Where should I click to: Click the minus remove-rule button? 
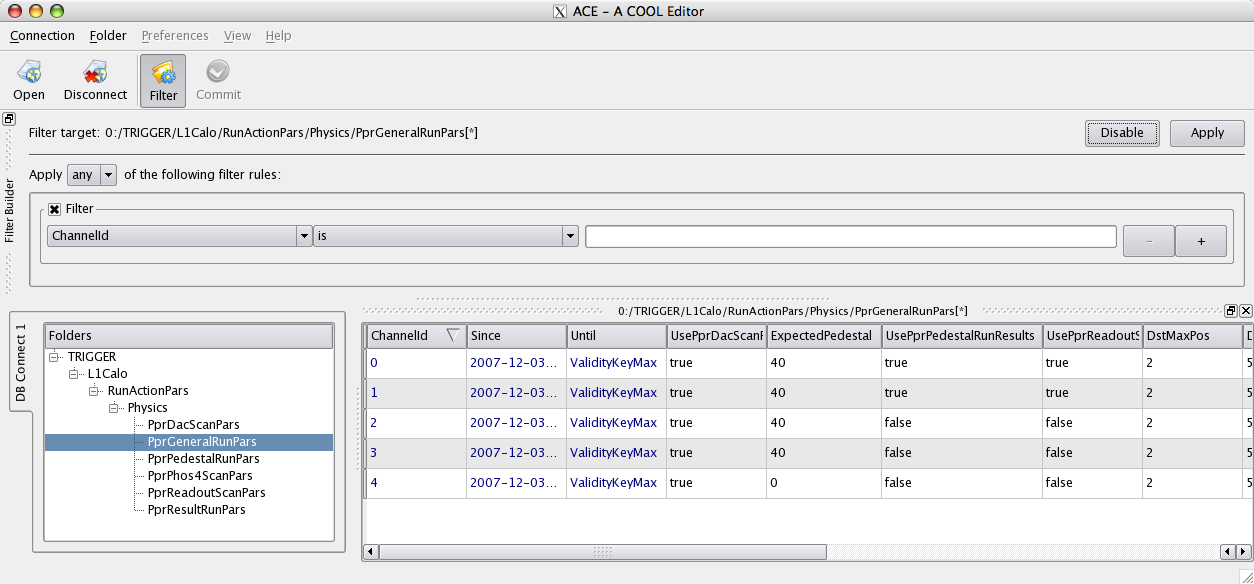(1148, 241)
